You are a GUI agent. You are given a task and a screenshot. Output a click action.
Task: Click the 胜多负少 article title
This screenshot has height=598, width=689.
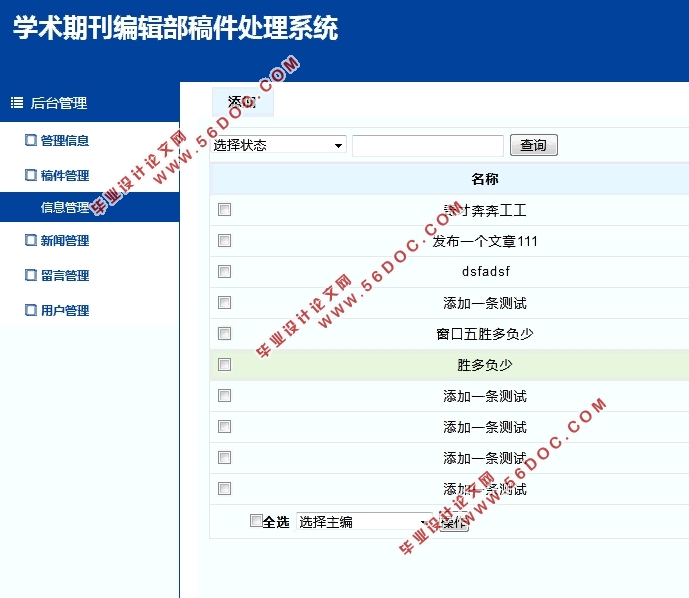point(485,365)
